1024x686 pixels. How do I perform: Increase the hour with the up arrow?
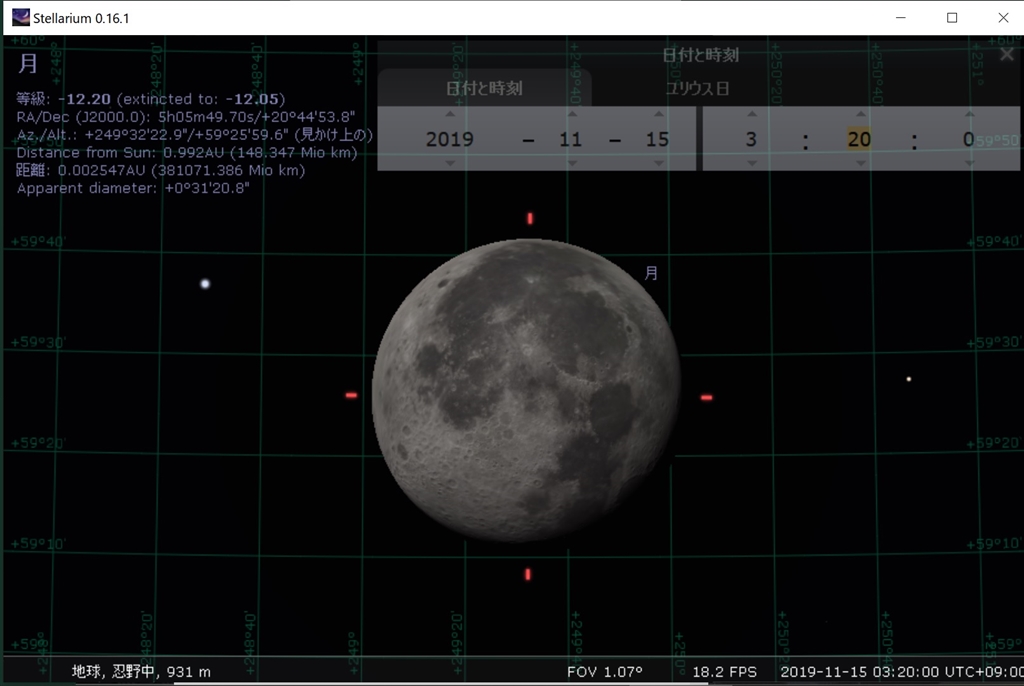[752, 114]
